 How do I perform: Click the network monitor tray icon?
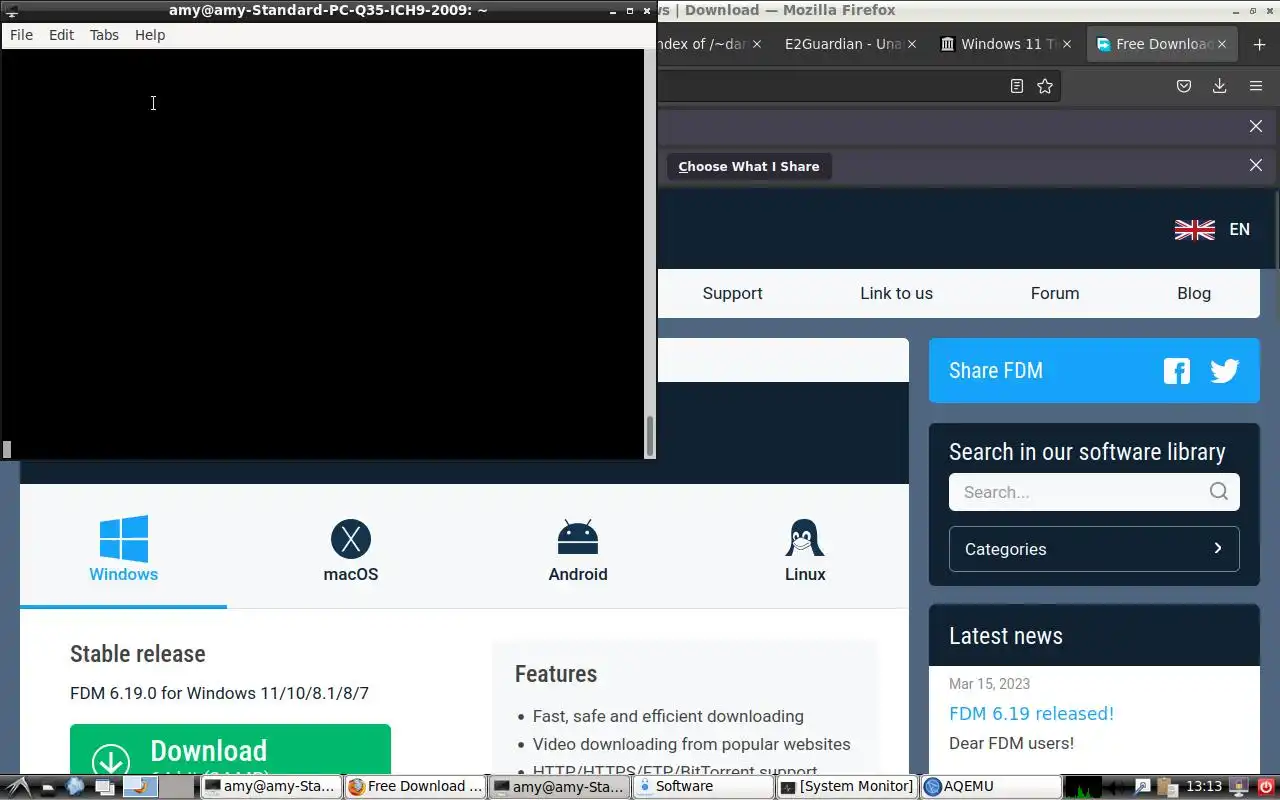point(1238,787)
